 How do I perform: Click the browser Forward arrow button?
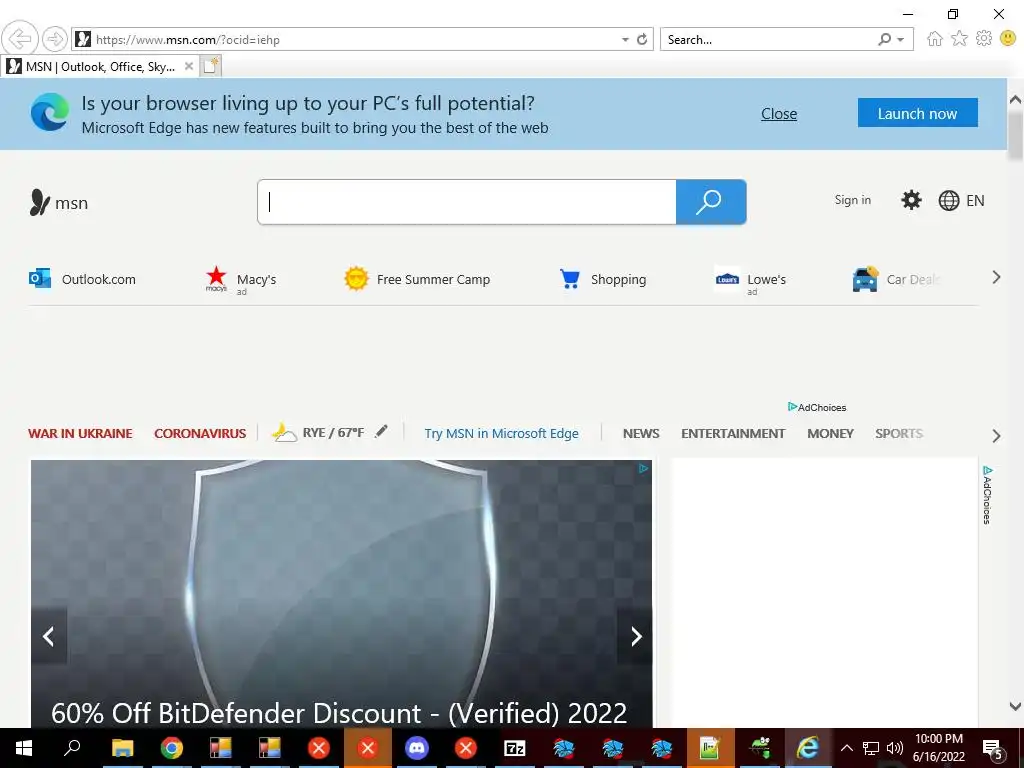[x=55, y=39]
